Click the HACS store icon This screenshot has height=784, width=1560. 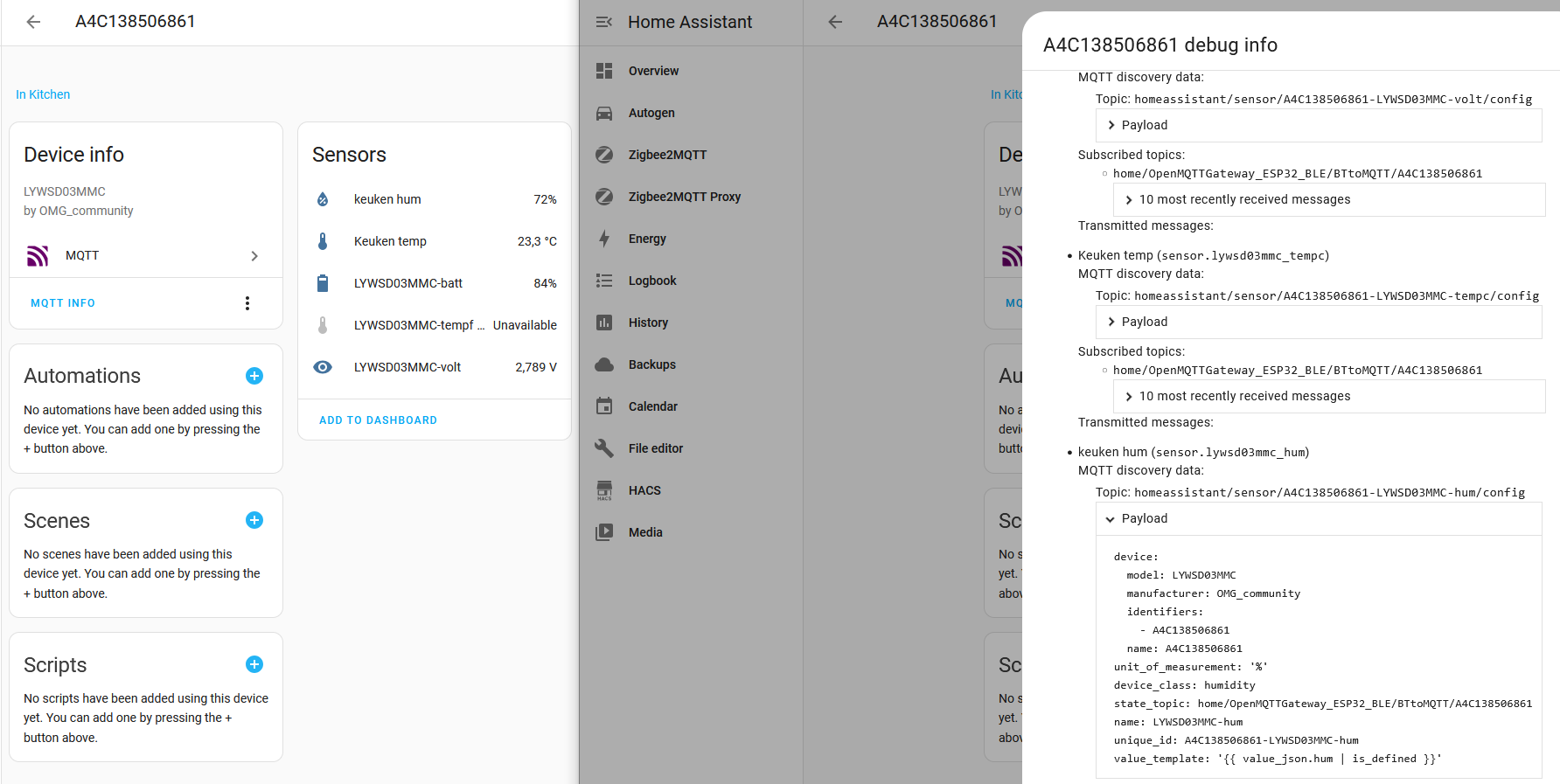(604, 490)
